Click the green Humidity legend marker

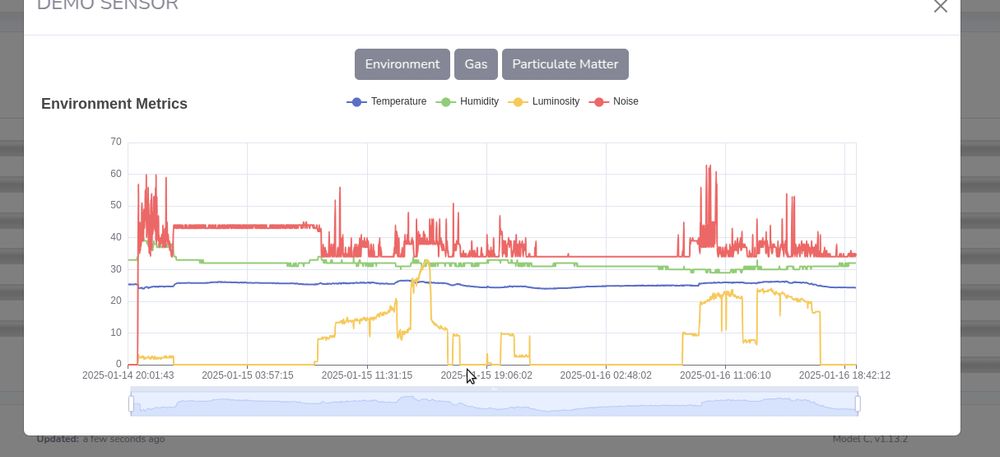coord(446,102)
